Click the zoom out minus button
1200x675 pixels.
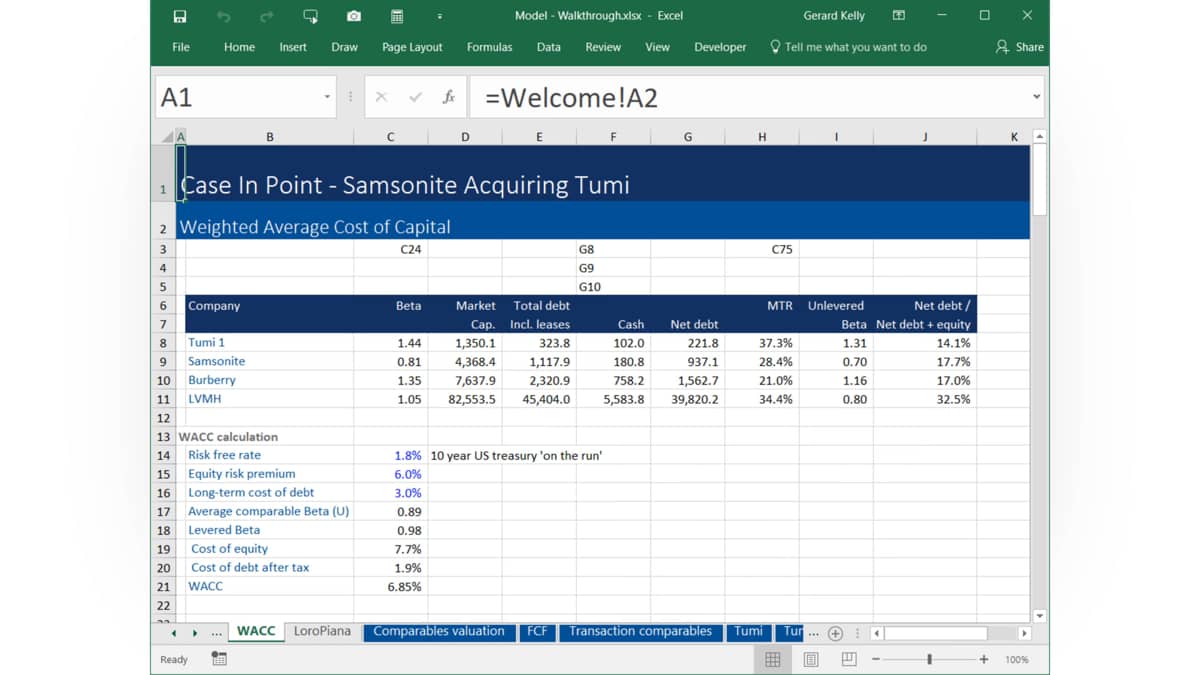tap(876, 659)
